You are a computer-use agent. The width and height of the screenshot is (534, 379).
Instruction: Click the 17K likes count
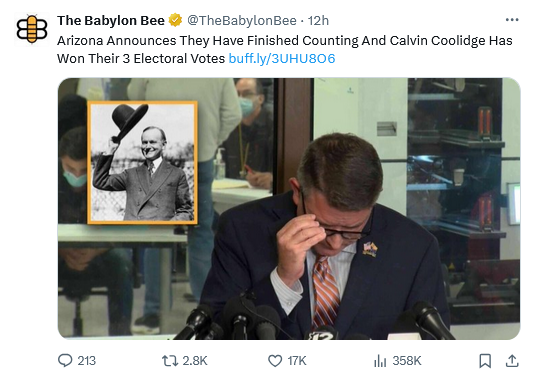point(297,361)
